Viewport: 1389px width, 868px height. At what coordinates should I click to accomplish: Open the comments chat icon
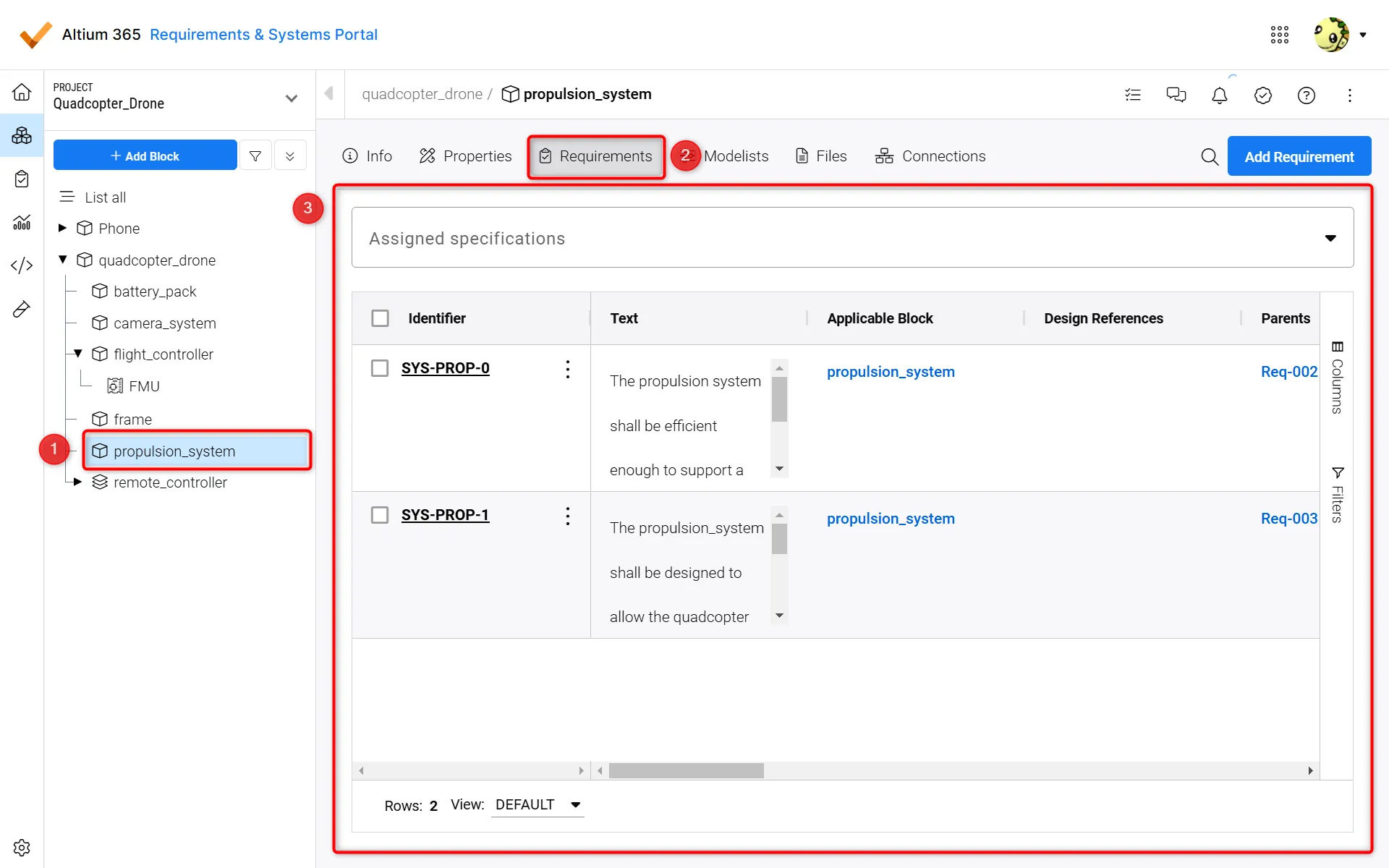(1176, 95)
